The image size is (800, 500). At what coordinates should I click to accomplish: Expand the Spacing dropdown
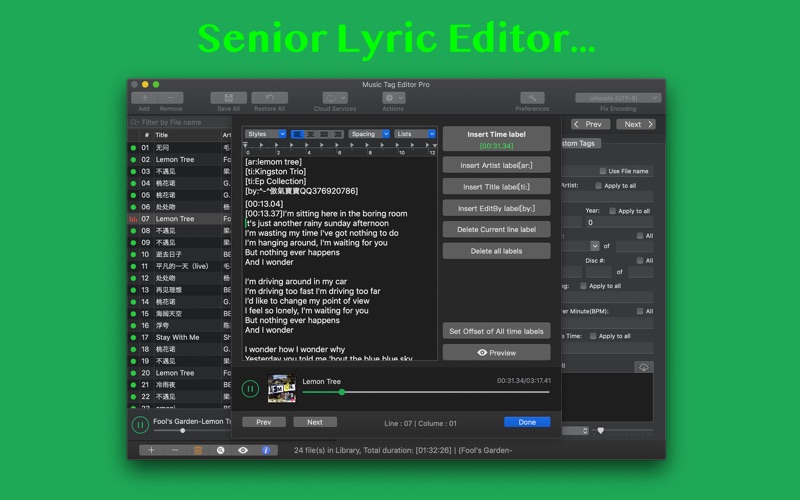click(x=369, y=134)
